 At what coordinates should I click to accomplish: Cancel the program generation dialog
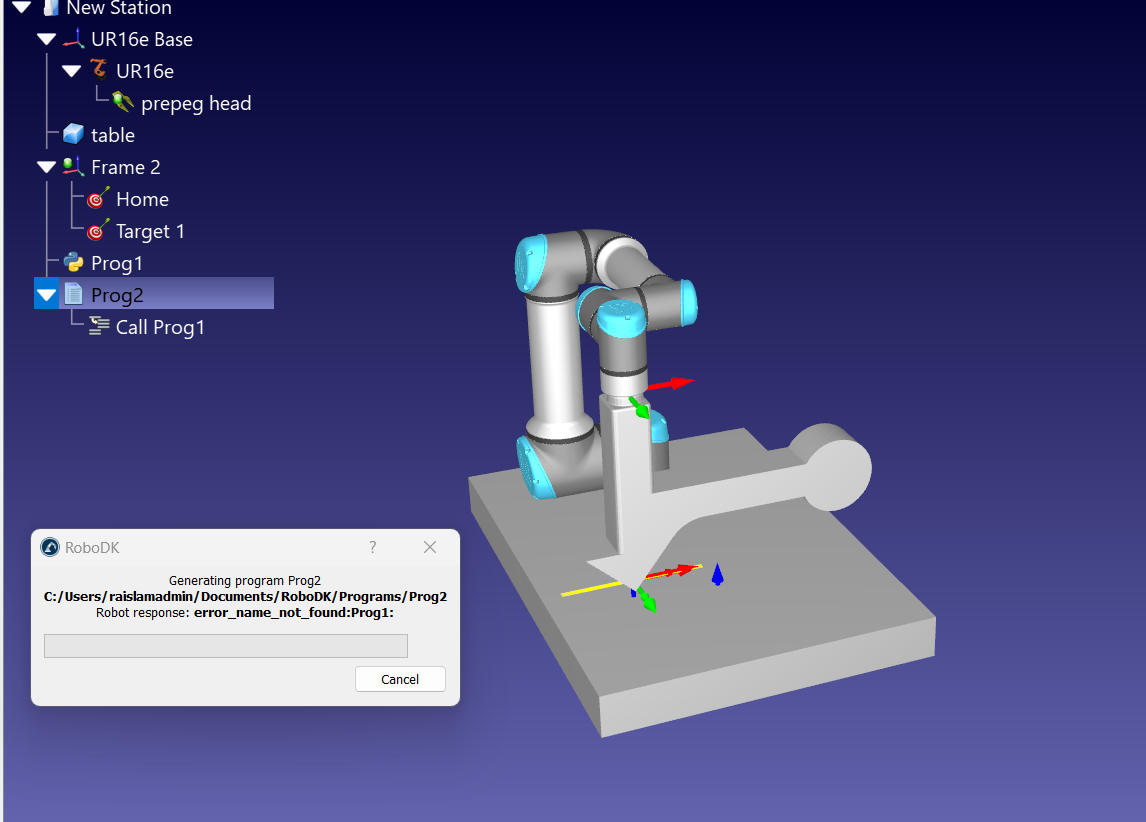(400, 679)
